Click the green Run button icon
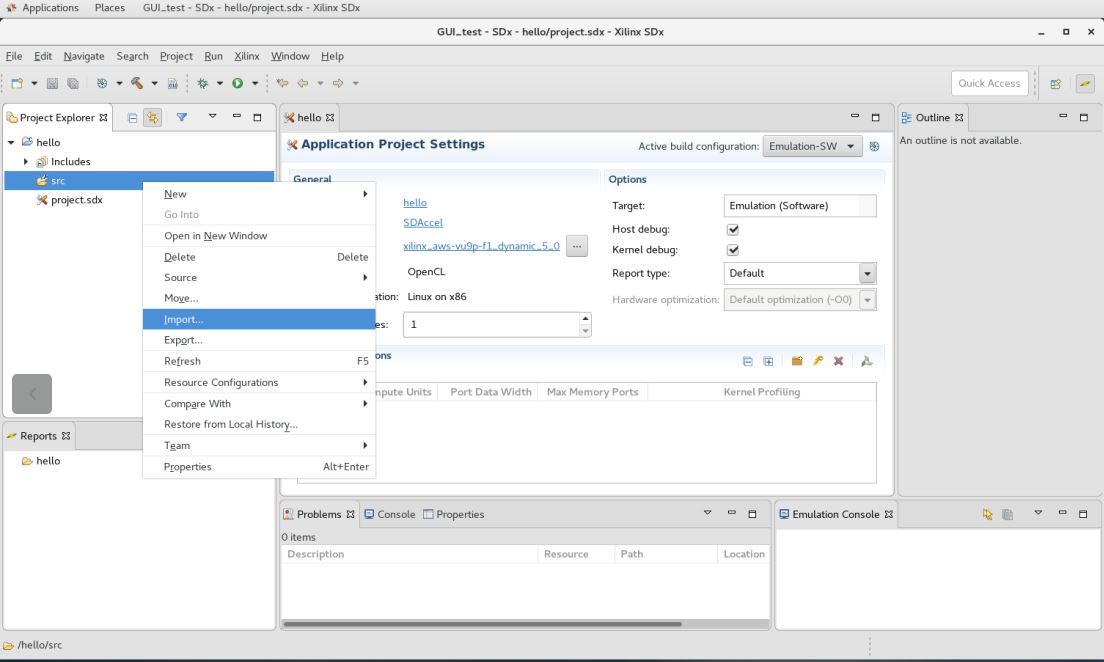The image size is (1104, 662). point(238,83)
